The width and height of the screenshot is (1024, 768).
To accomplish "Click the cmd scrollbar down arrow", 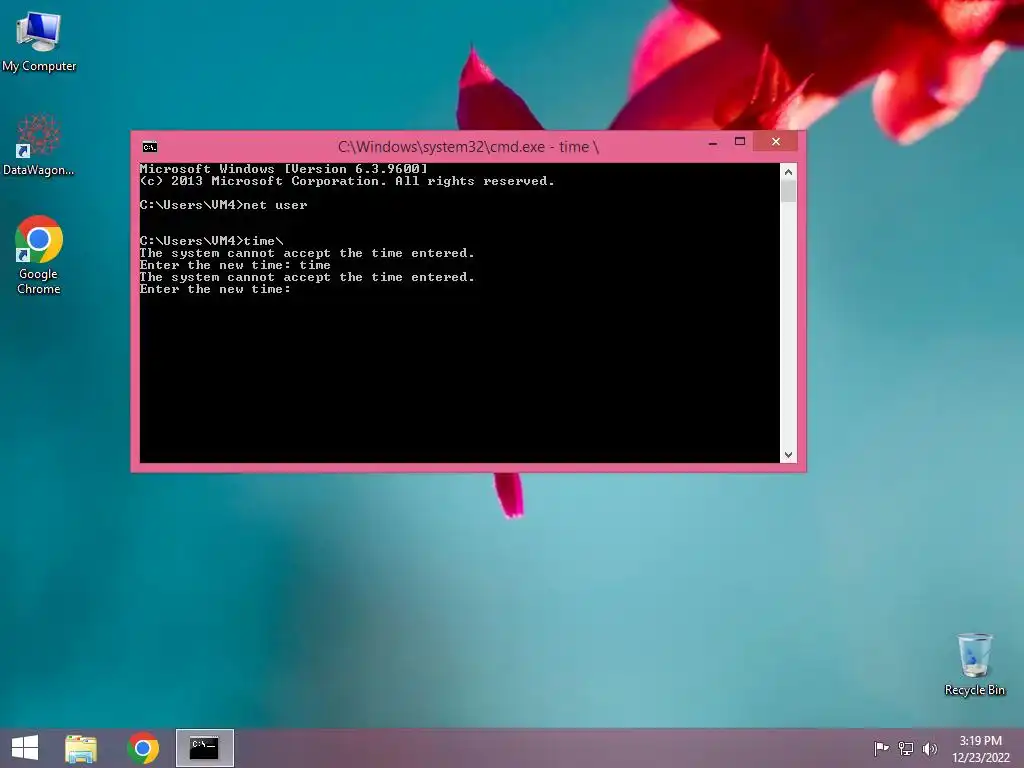I will [788, 455].
